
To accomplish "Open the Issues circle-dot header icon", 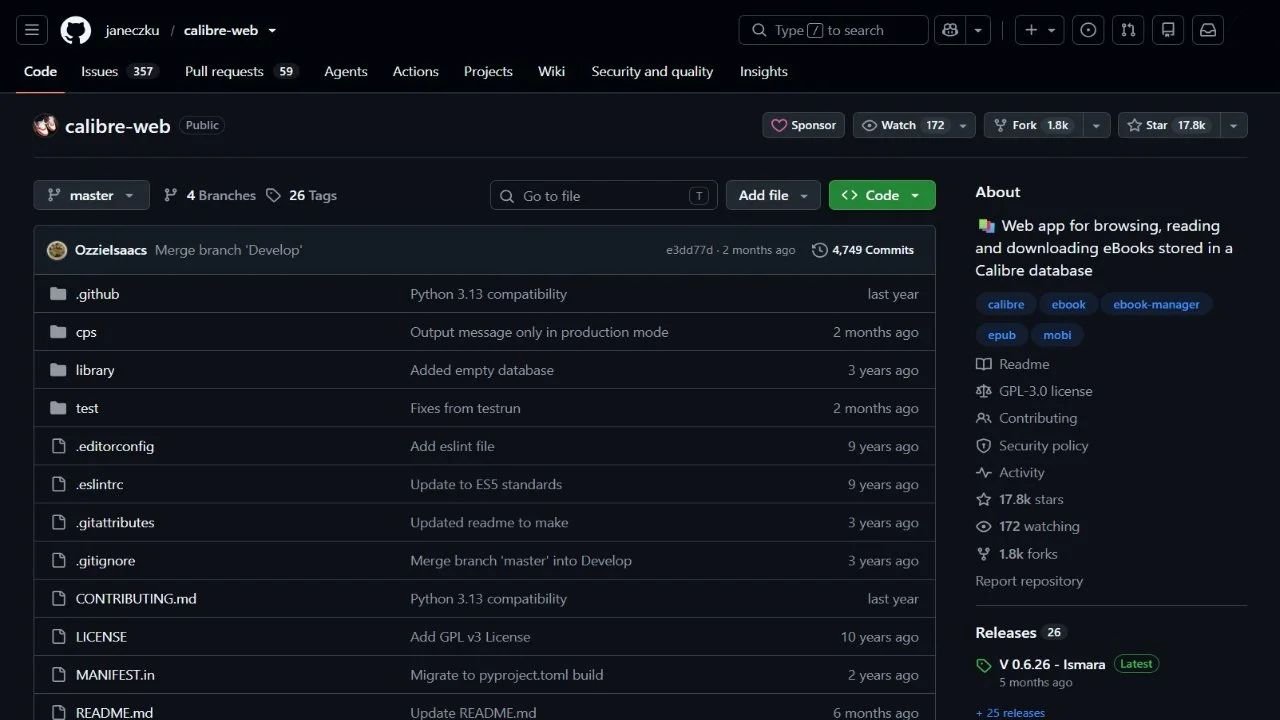I will pos(1088,30).
